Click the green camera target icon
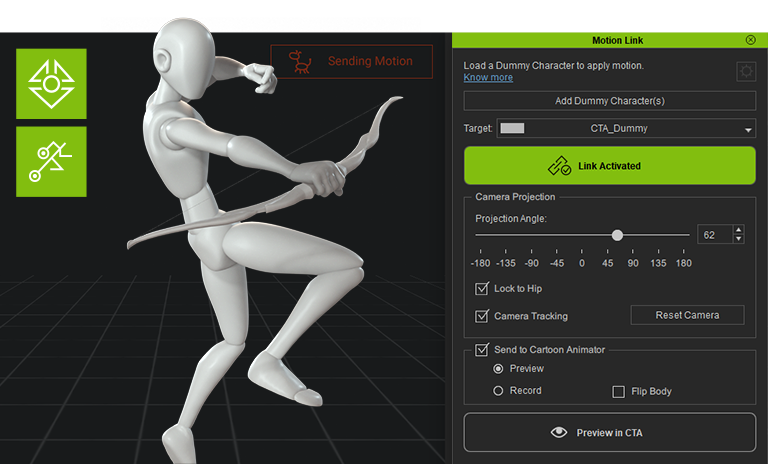 tap(51, 84)
